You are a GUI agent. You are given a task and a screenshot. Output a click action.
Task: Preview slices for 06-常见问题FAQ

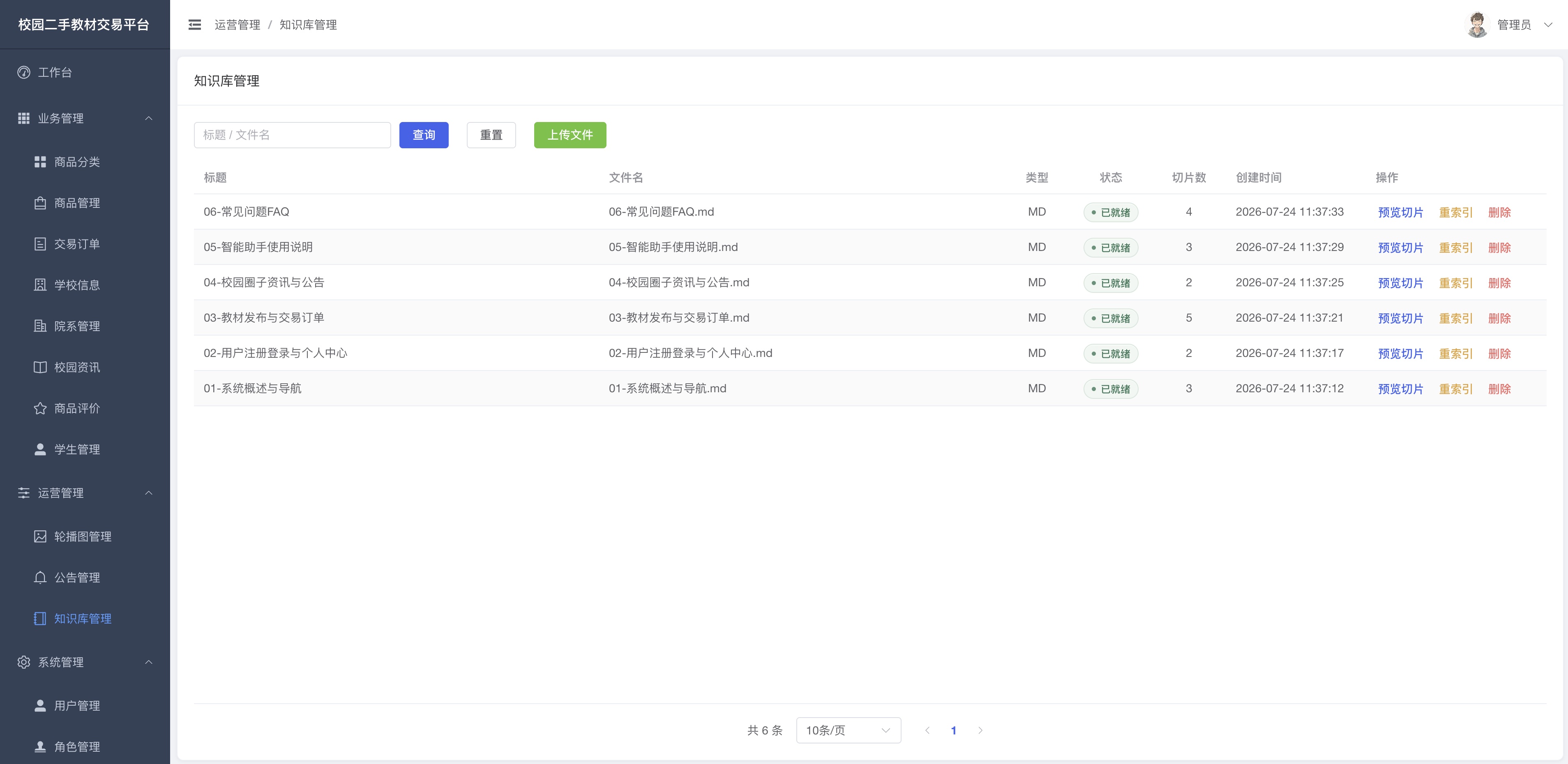pyautogui.click(x=1400, y=212)
